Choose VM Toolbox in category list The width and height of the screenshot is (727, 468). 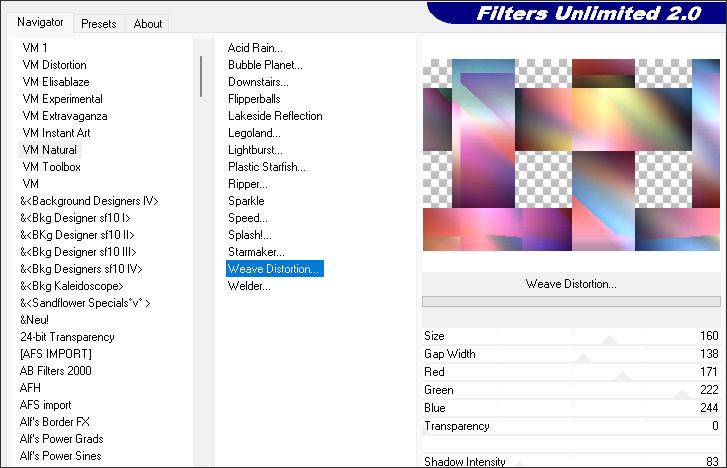tap(51, 167)
